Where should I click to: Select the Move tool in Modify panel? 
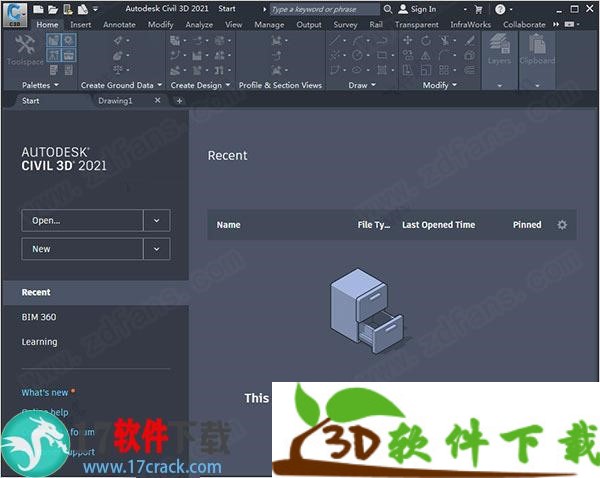pyautogui.click(x=408, y=40)
